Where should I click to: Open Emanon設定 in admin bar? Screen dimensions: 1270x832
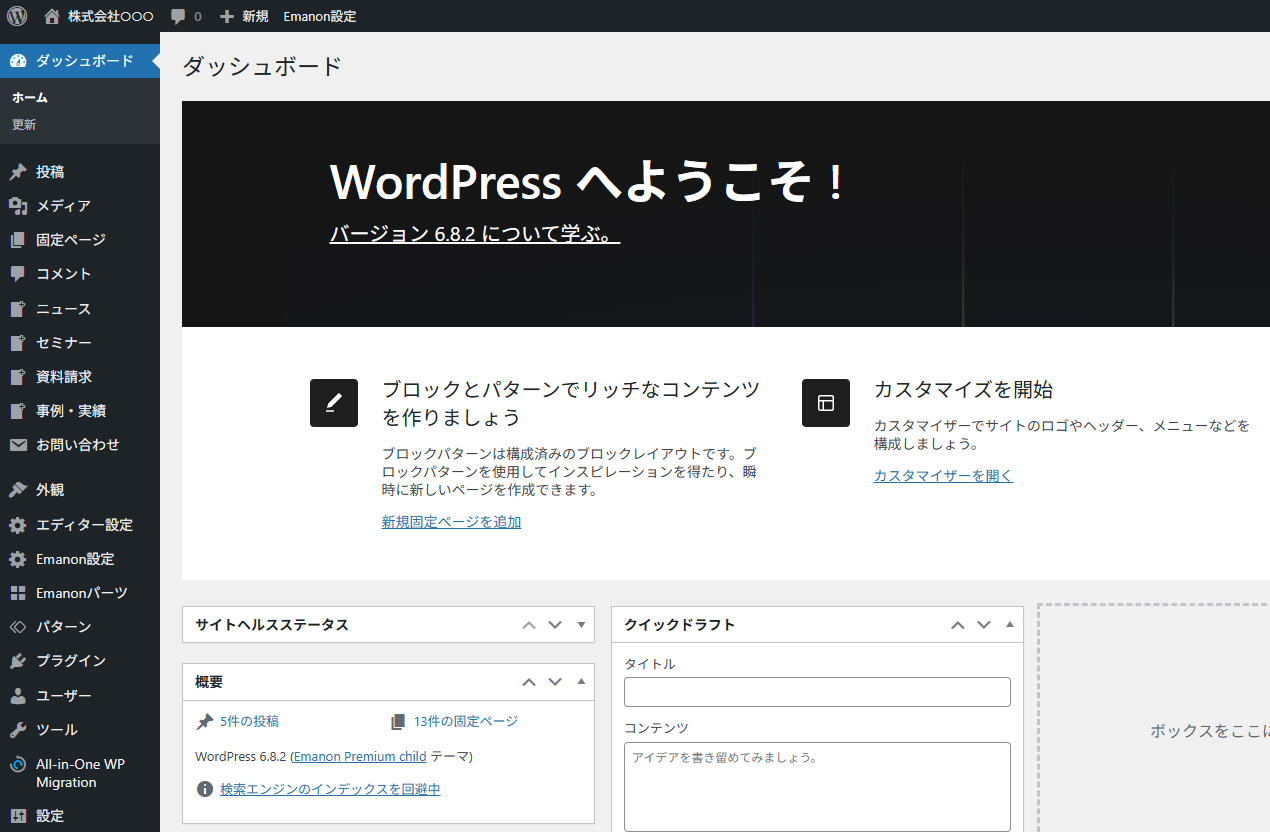pos(320,17)
